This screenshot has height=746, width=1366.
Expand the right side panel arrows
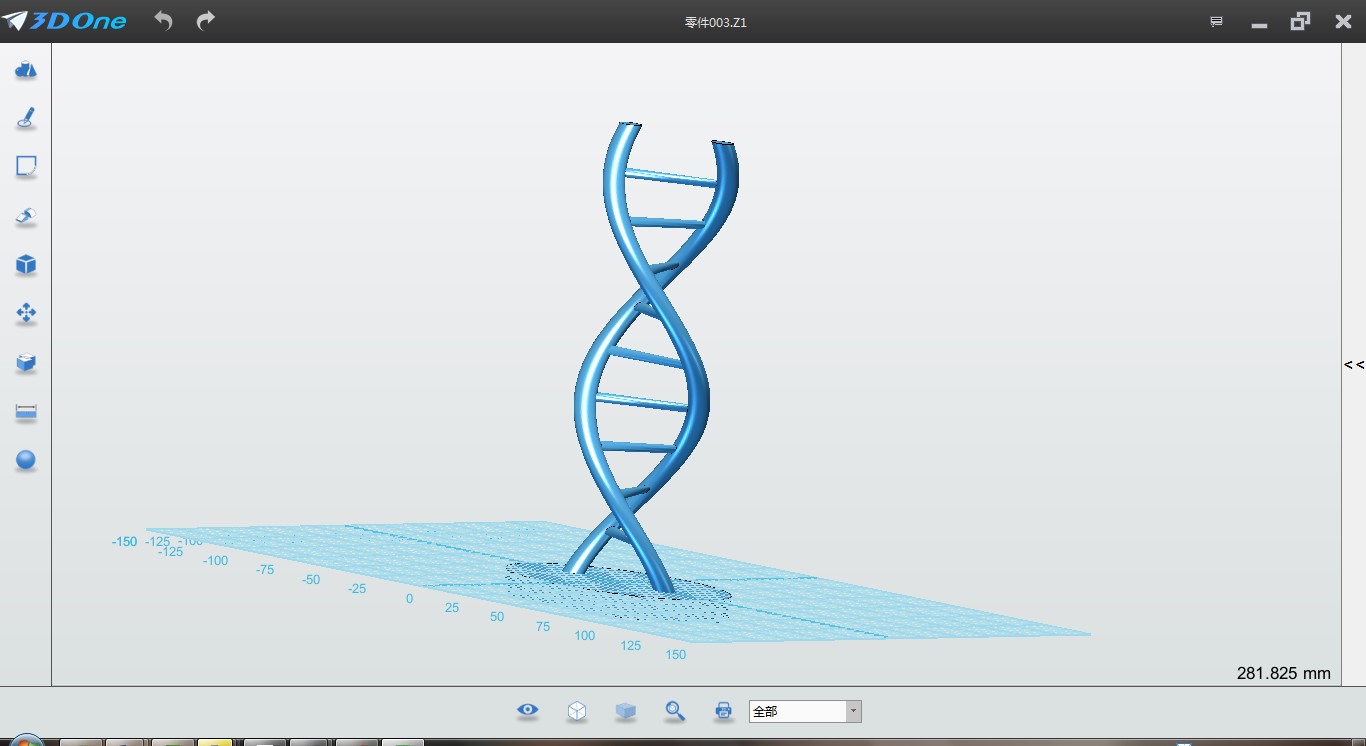click(x=1353, y=365)
